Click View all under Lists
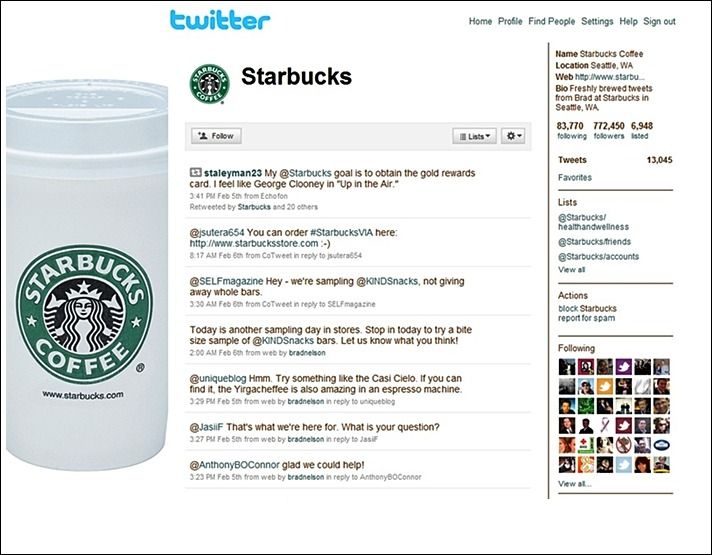This screenshot has height=555, width=712. 571,269
